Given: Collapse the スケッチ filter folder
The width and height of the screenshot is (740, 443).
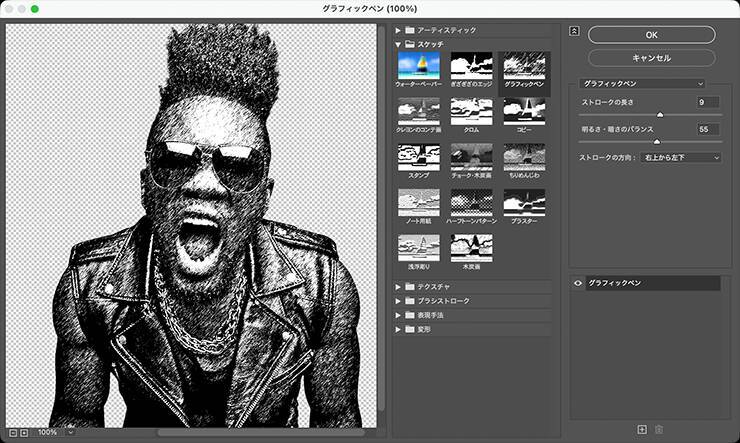Looking at the screenshot, I should coord(398,44).
